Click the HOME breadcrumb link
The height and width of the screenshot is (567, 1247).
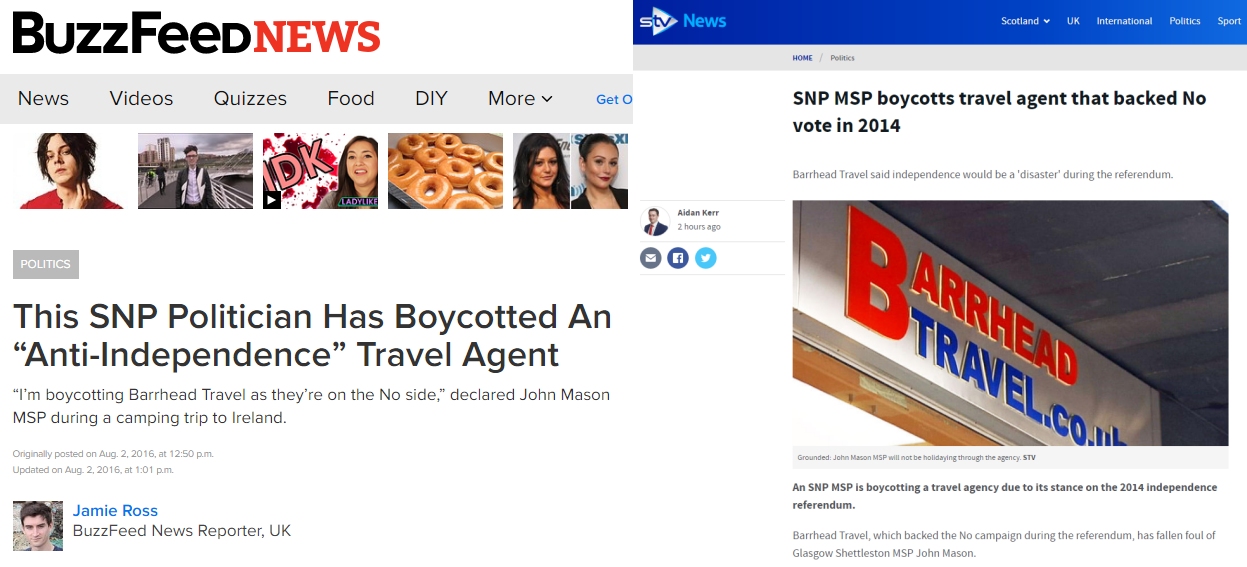[x=802, y=58]
